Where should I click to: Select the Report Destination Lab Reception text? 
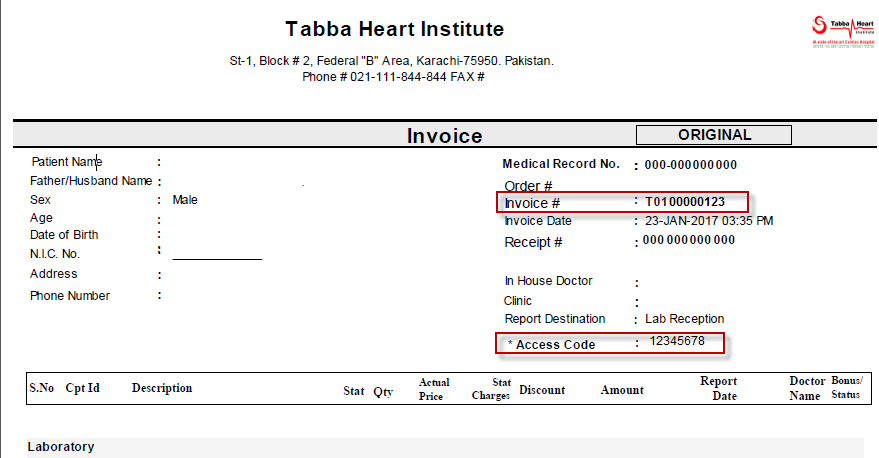coord(684,319)
